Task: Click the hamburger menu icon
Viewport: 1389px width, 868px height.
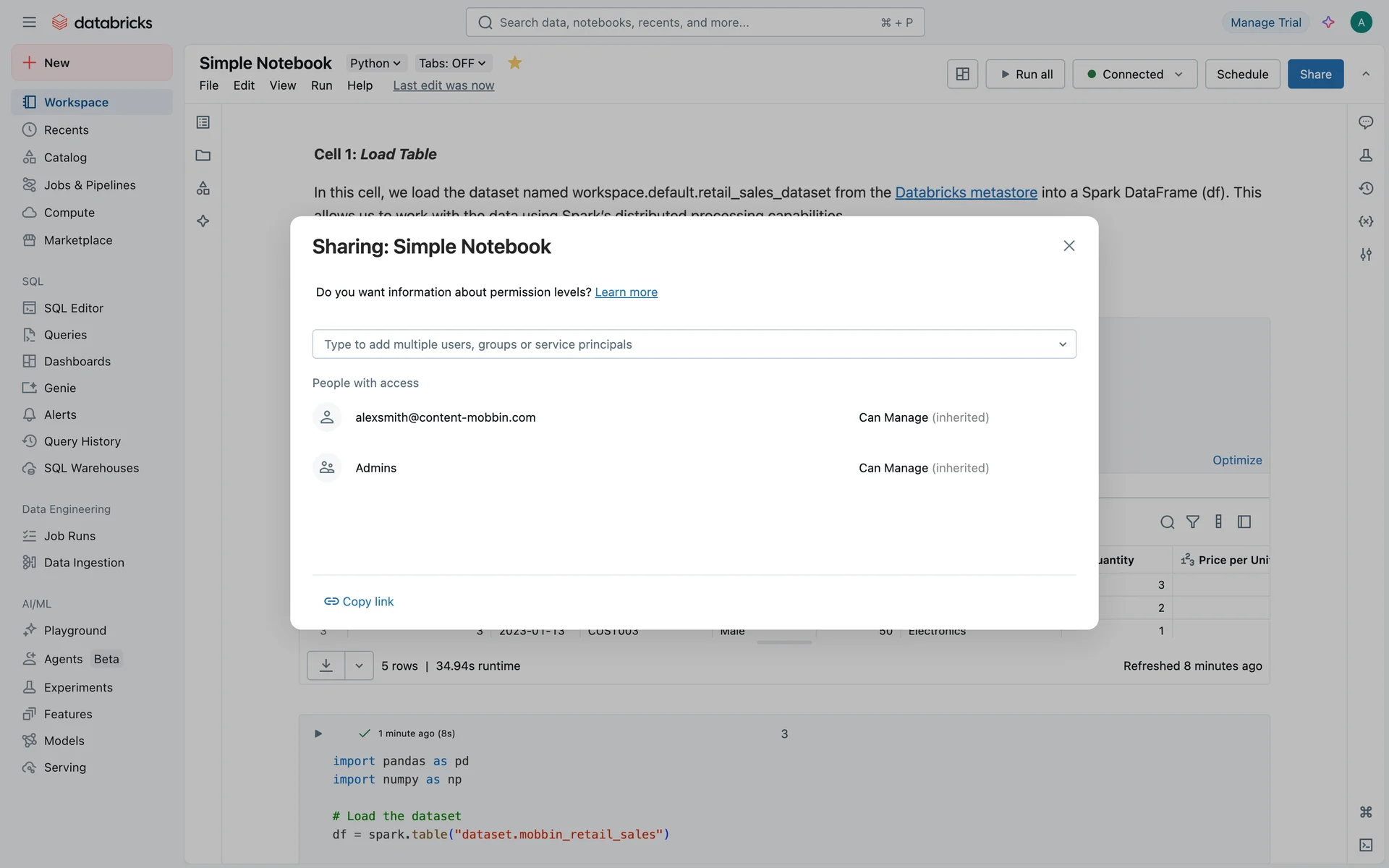Action: pyautogui.click(x=29, y=22)
